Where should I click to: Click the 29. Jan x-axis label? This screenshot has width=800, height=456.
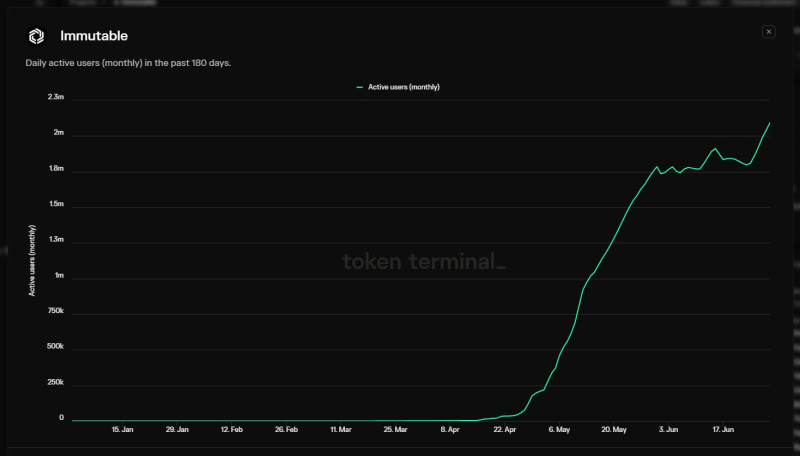tap(177, 429)
